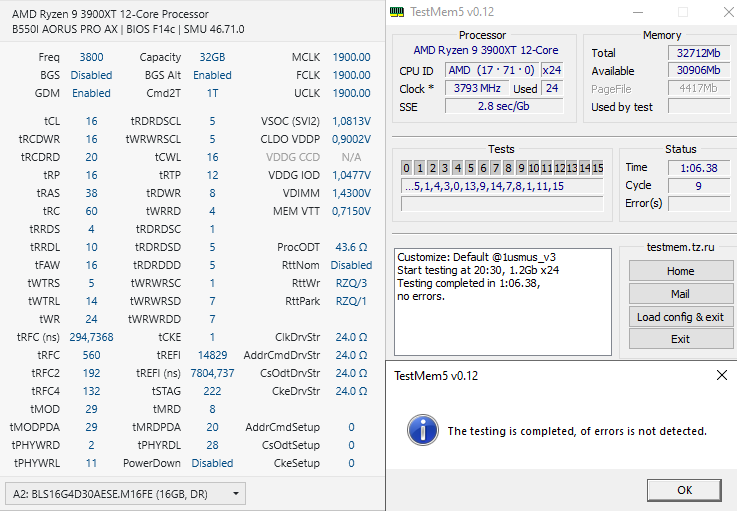737x511 pixels.
Task: Click the Cmd2T value 1T
Action: coord(212,93)
